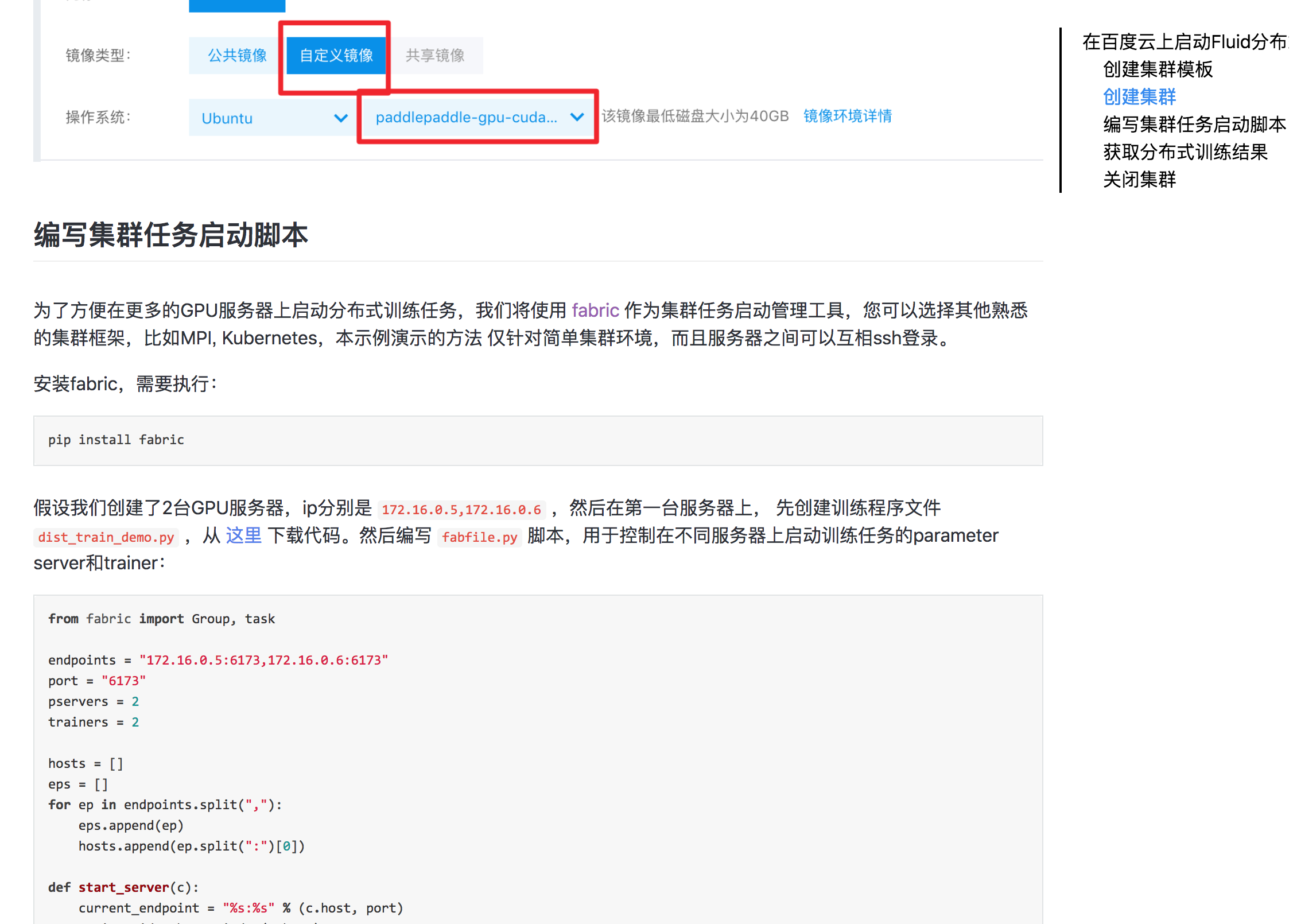The height and width of the screenshot is (924, 1297).
Task: Click the fabric hyperlink in paragraph
Action: (595, 310)
